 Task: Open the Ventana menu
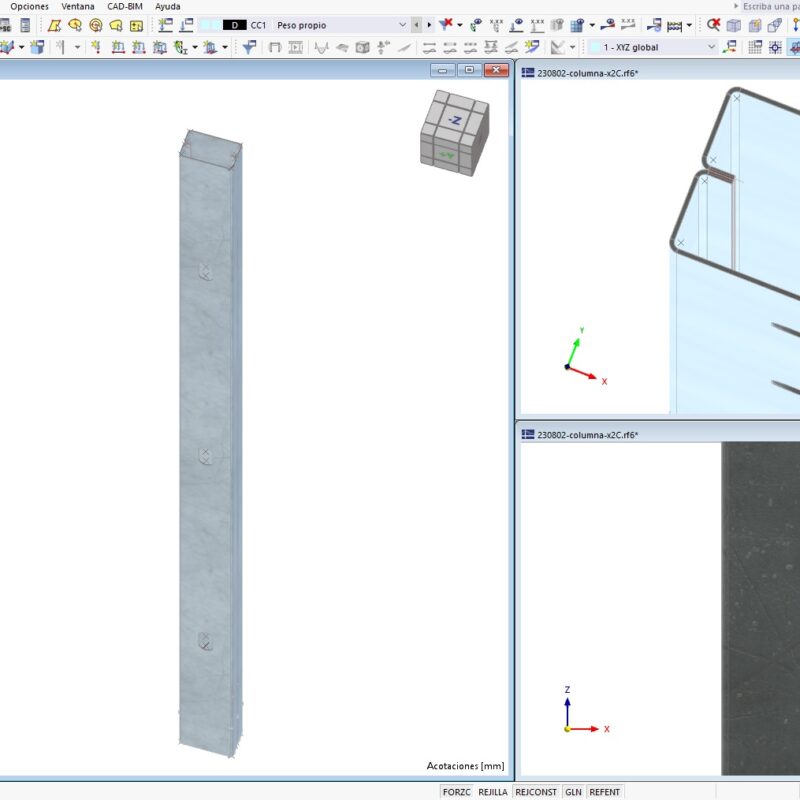click(x=78, y=7)
